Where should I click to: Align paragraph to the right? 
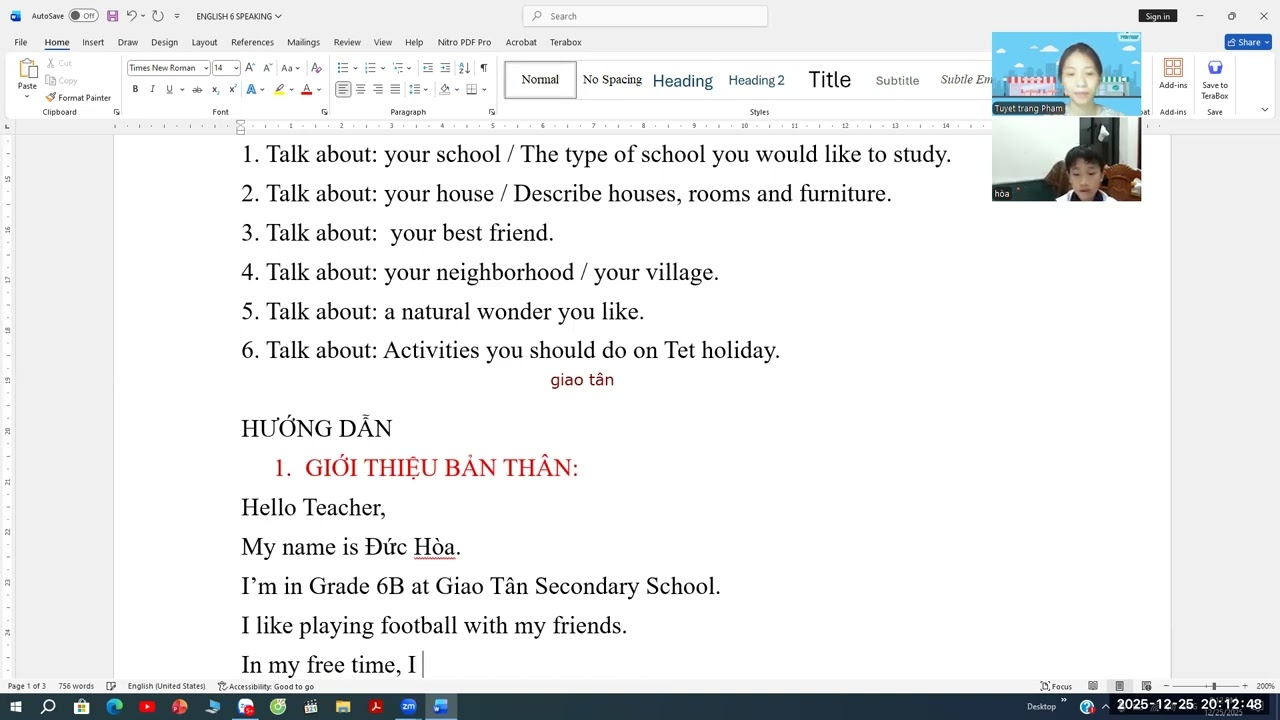(378, 90)
